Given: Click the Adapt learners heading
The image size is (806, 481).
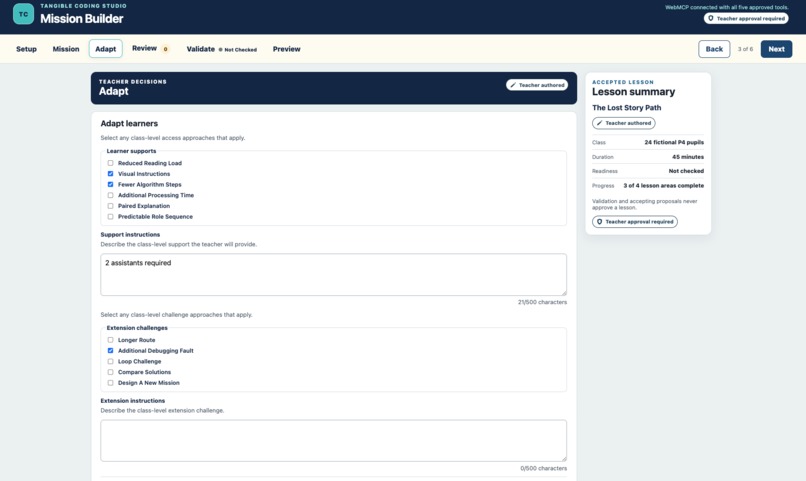Looking at the screenshot, I should pyautogui.click(x=129, y=123).
